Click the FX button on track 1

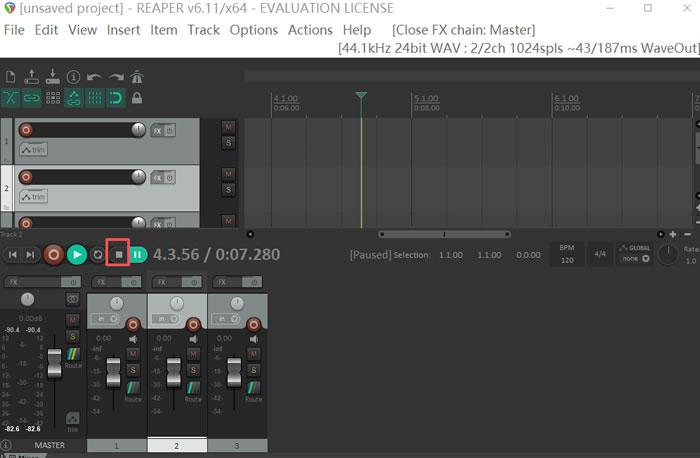tap(157, 130)
